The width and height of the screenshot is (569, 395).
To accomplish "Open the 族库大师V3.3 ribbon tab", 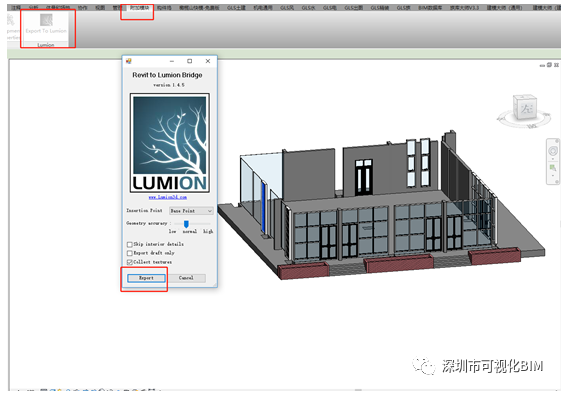I will tap(464, 7).
